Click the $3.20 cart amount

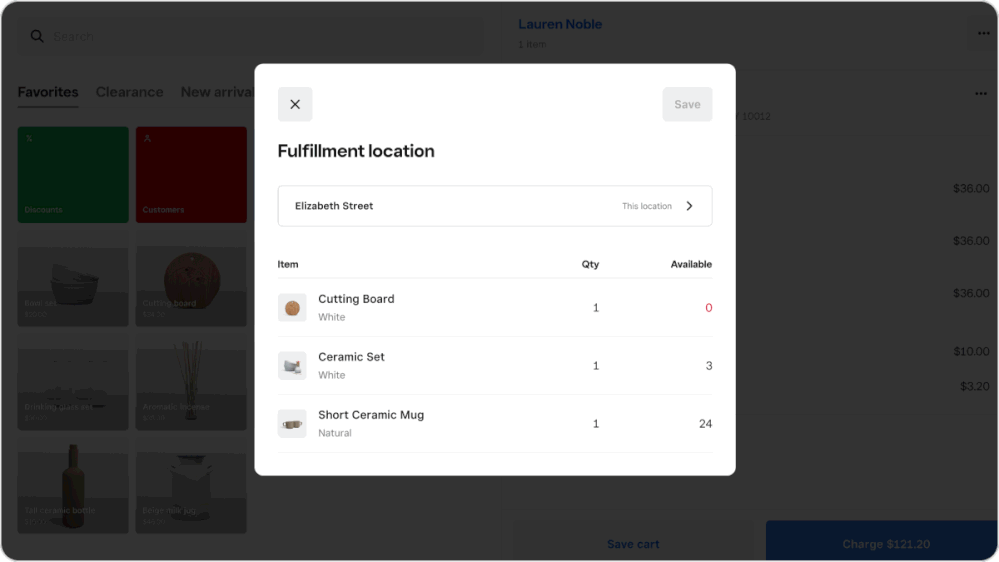(975, 386)
